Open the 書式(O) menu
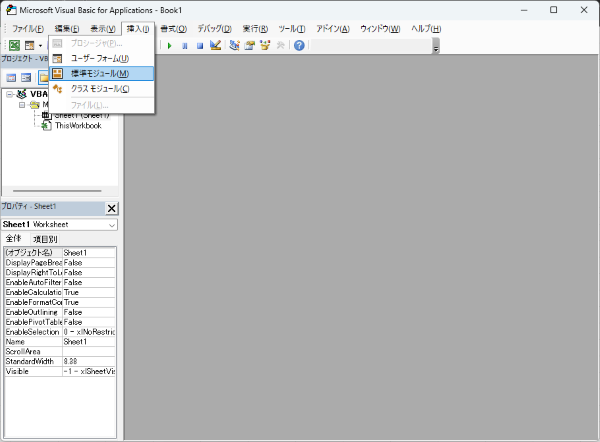The width and height of the screenshot is (600, 442). pyautogui.click(x=173, y=29)
